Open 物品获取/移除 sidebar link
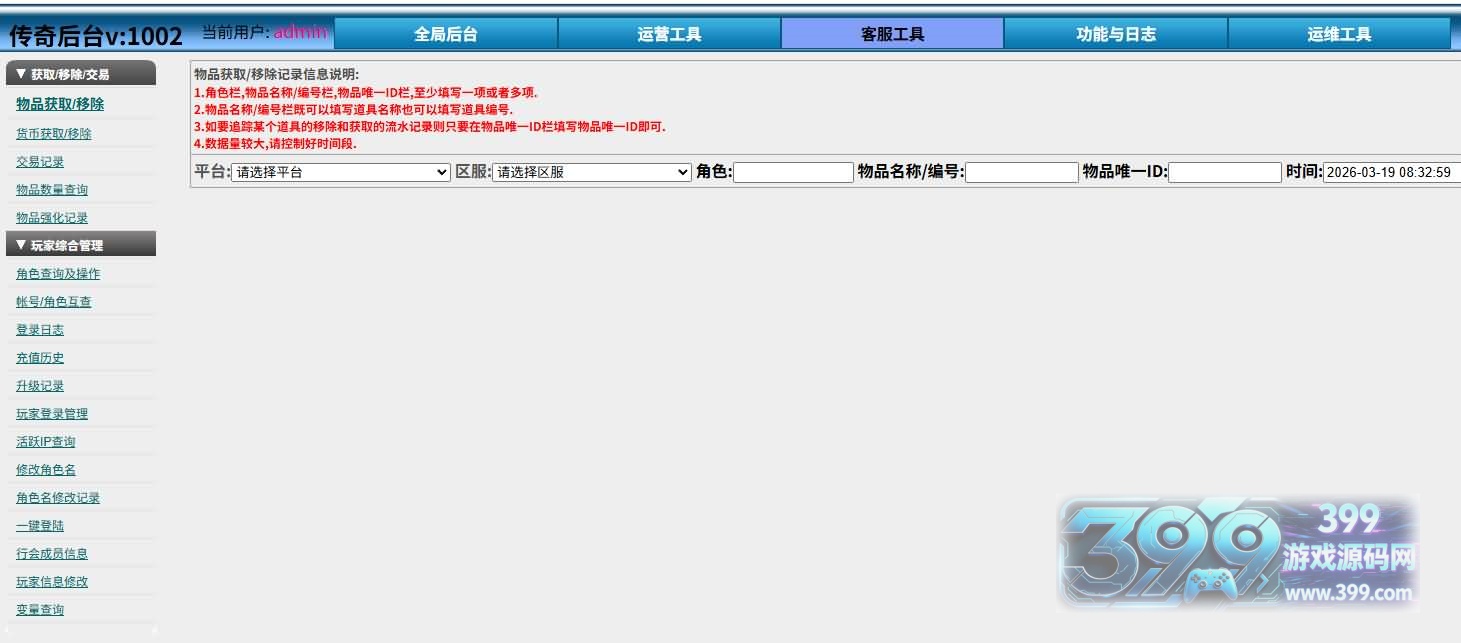 pyautogui.click(x=60, y=104)
